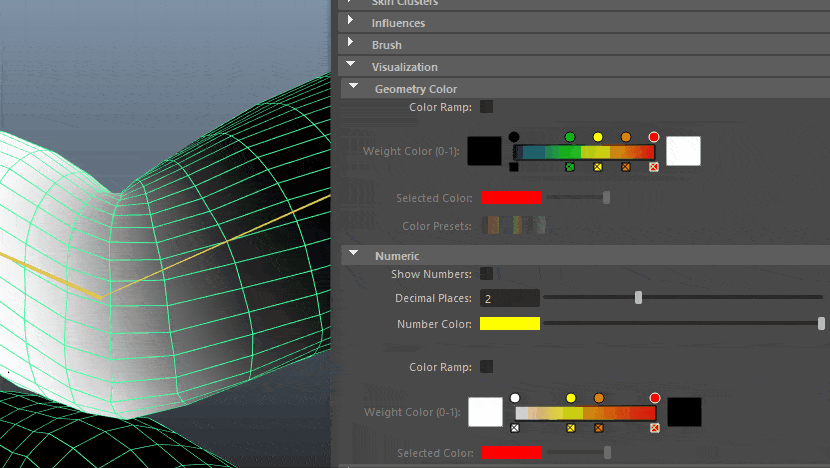
Task: Open the yellow Number Color swatch
Action: (x=510, y=323)
